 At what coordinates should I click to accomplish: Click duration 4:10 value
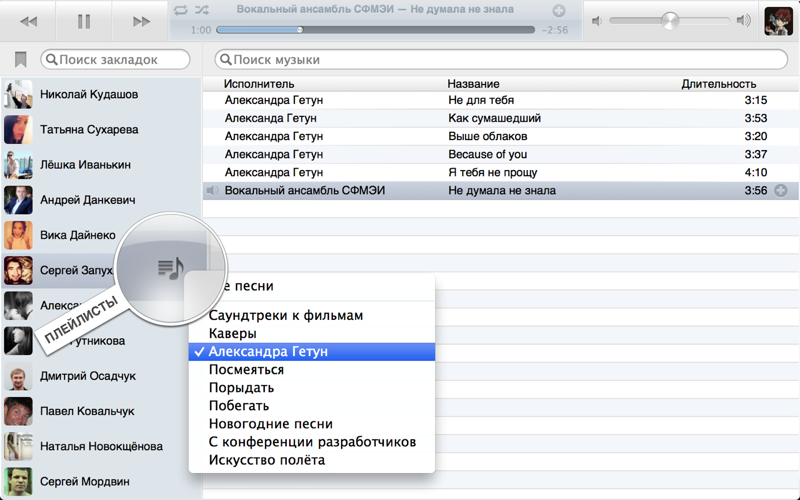coord(756,172)
